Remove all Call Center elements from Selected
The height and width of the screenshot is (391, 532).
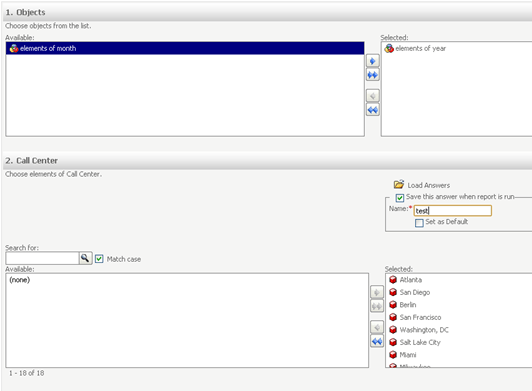coord(377,341)
